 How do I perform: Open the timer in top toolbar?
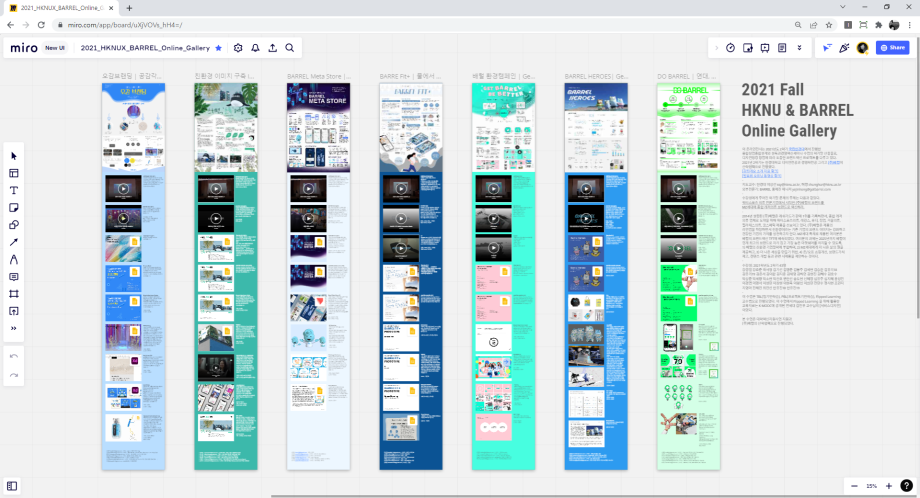730,47
